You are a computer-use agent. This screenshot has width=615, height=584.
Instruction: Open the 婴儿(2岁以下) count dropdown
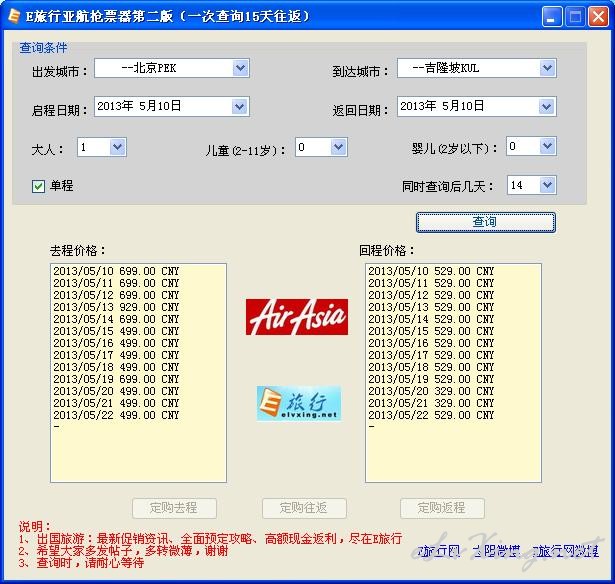pos(547,146)
